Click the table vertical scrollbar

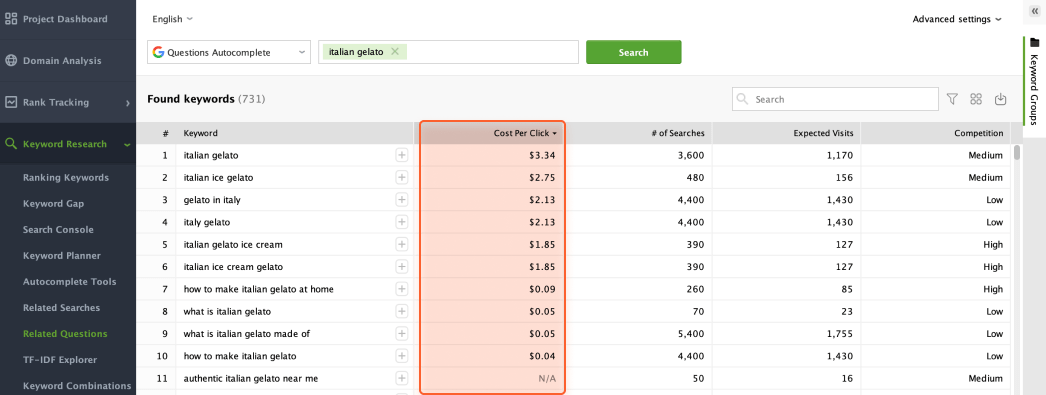(x=1017, y=153)
